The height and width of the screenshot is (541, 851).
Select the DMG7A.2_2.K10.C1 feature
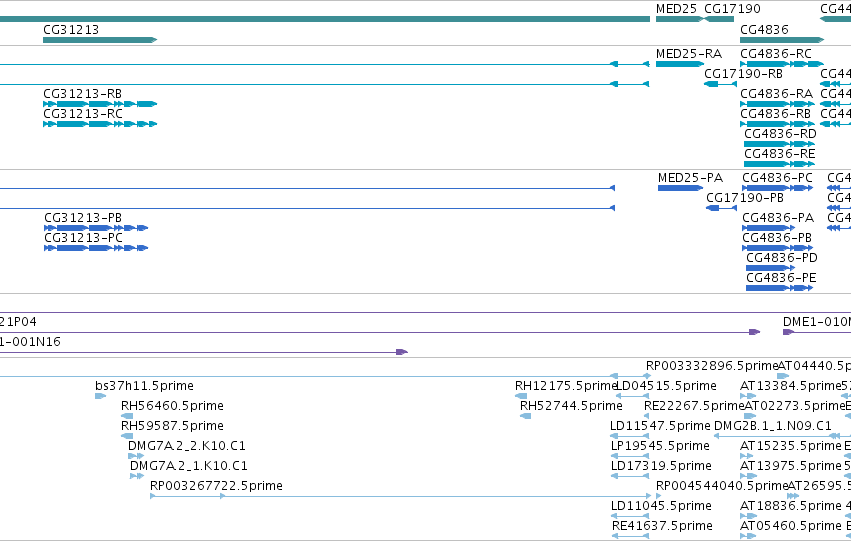(136, 456)
